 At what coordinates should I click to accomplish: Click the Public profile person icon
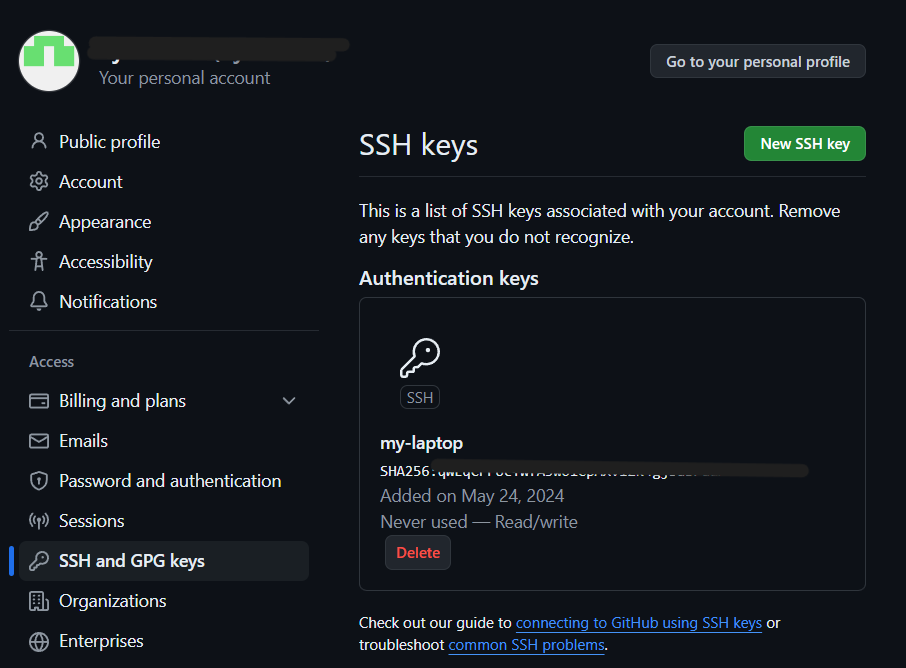pyautogui.click(x=38, y=141)
